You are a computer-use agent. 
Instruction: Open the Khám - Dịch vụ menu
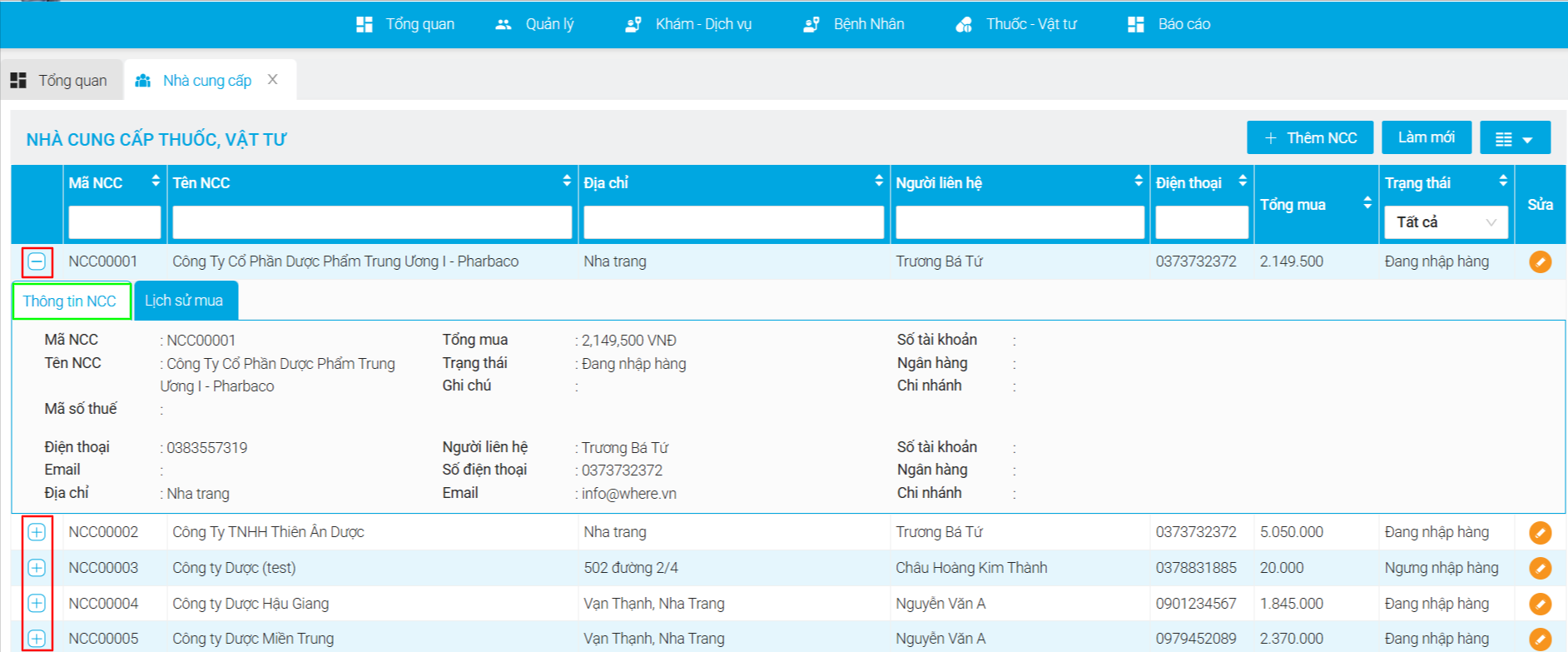point(688,24)
